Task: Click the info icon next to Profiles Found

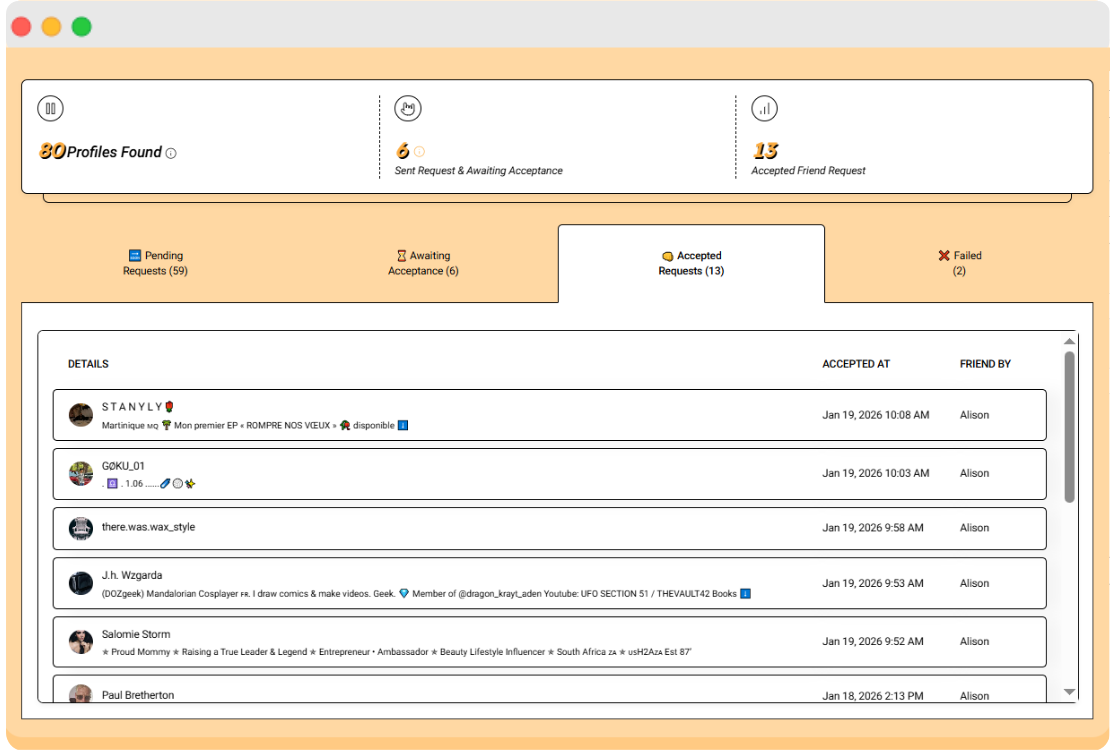Action: click(x=169, y=152)
